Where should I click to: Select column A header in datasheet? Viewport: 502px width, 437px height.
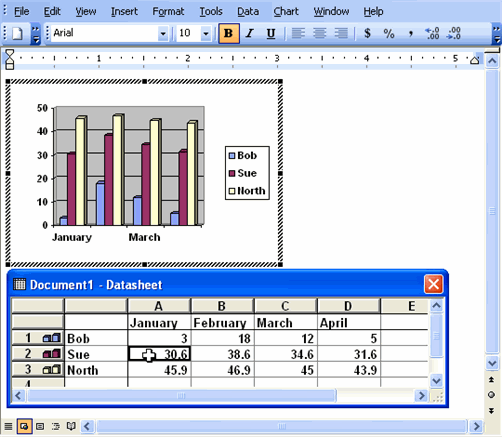pyautogui.click(x=159, y=306)
